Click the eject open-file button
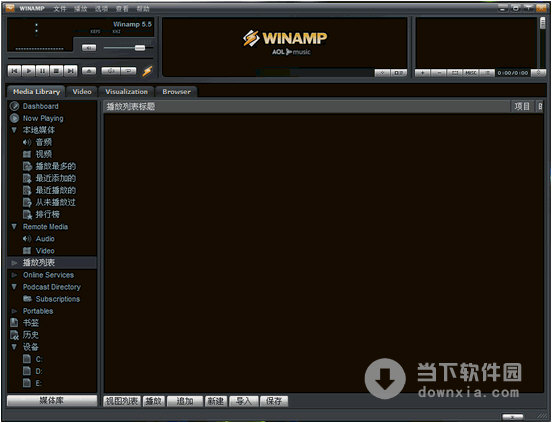The width and height of the screenshot is (552, 423). (x=89, y=71)
